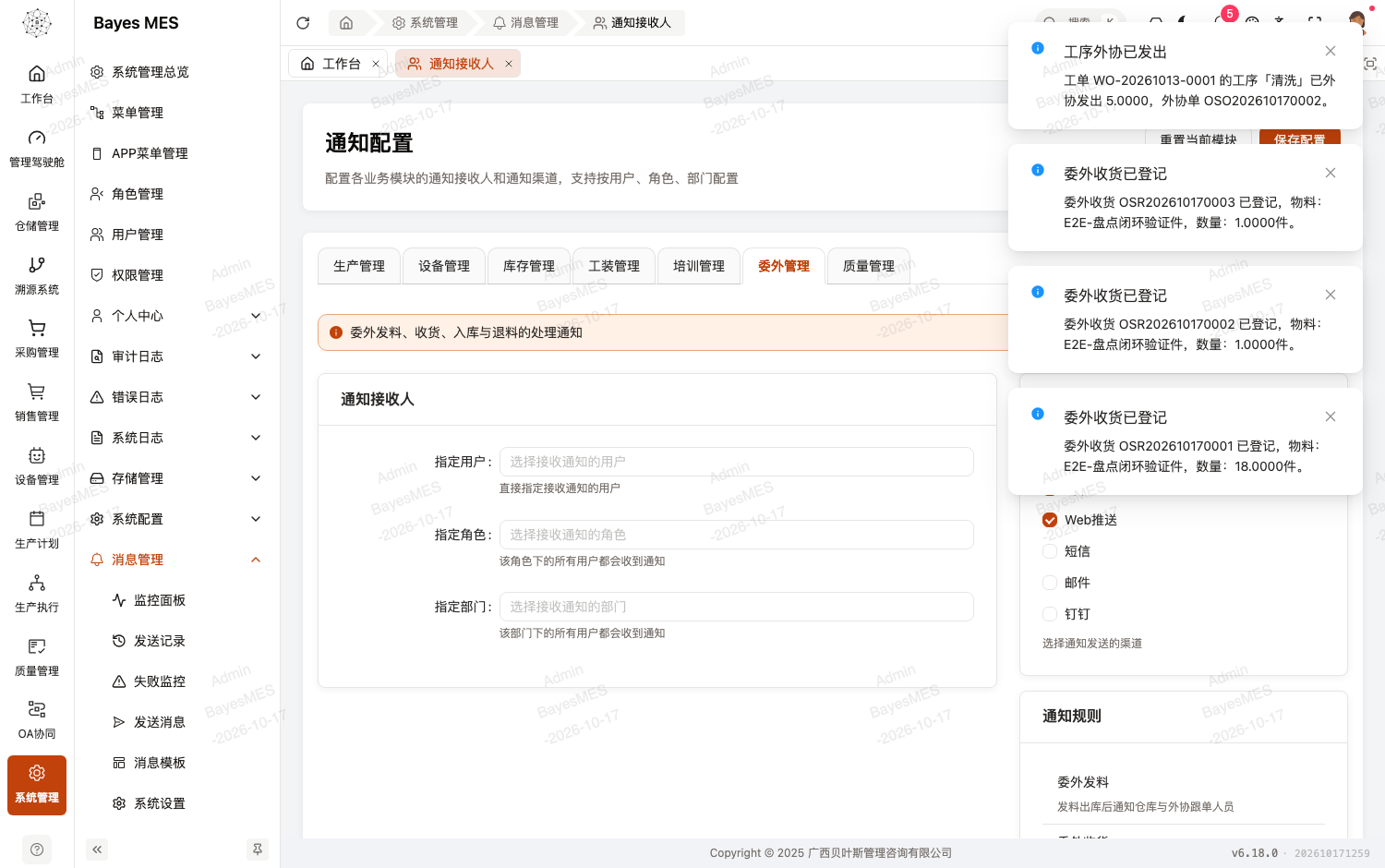This screenshot has width=1385, height=868.
Task: Open 发送记录 in the sidebar menu
Action: coord(175,641)
